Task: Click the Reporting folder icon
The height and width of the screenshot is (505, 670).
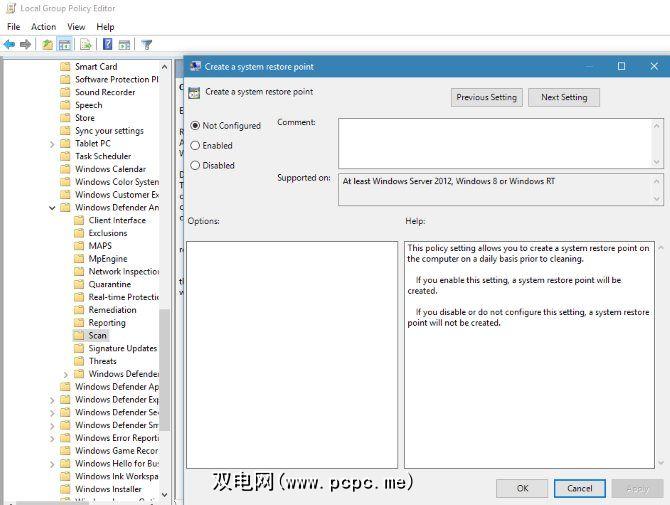Action: 79,323
